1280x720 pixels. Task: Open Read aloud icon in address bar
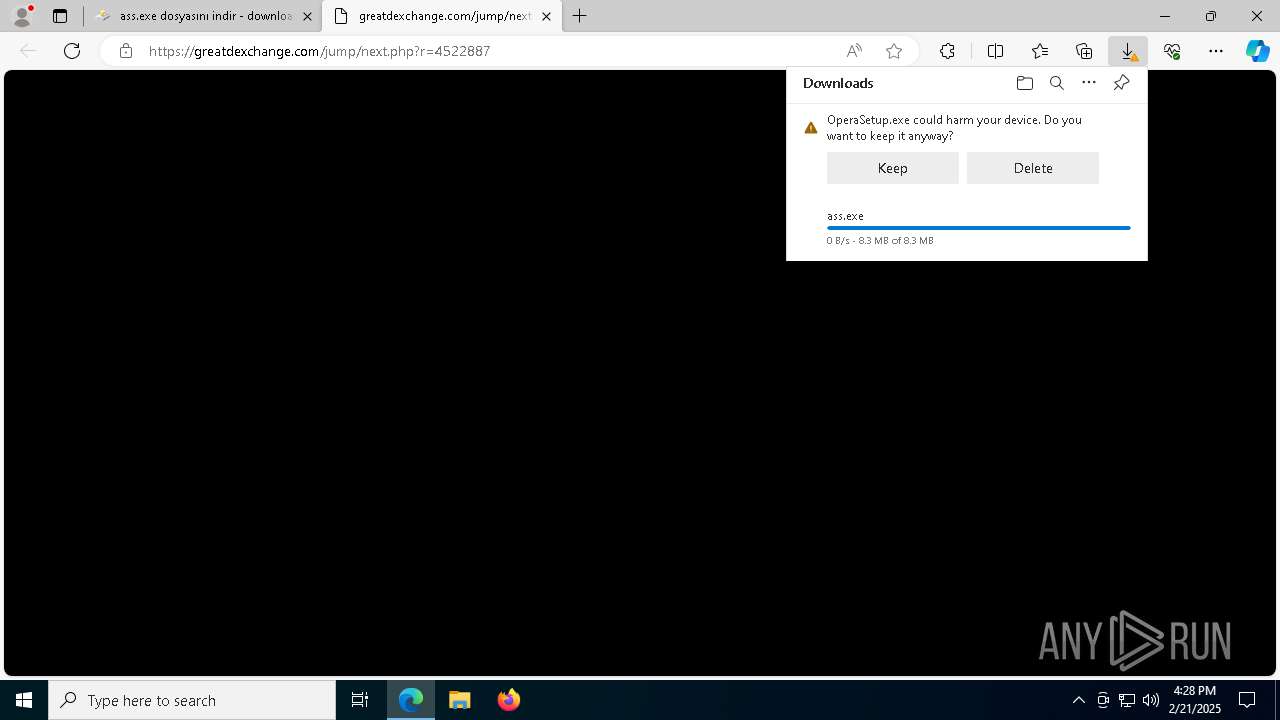click(x=854, y=51)
